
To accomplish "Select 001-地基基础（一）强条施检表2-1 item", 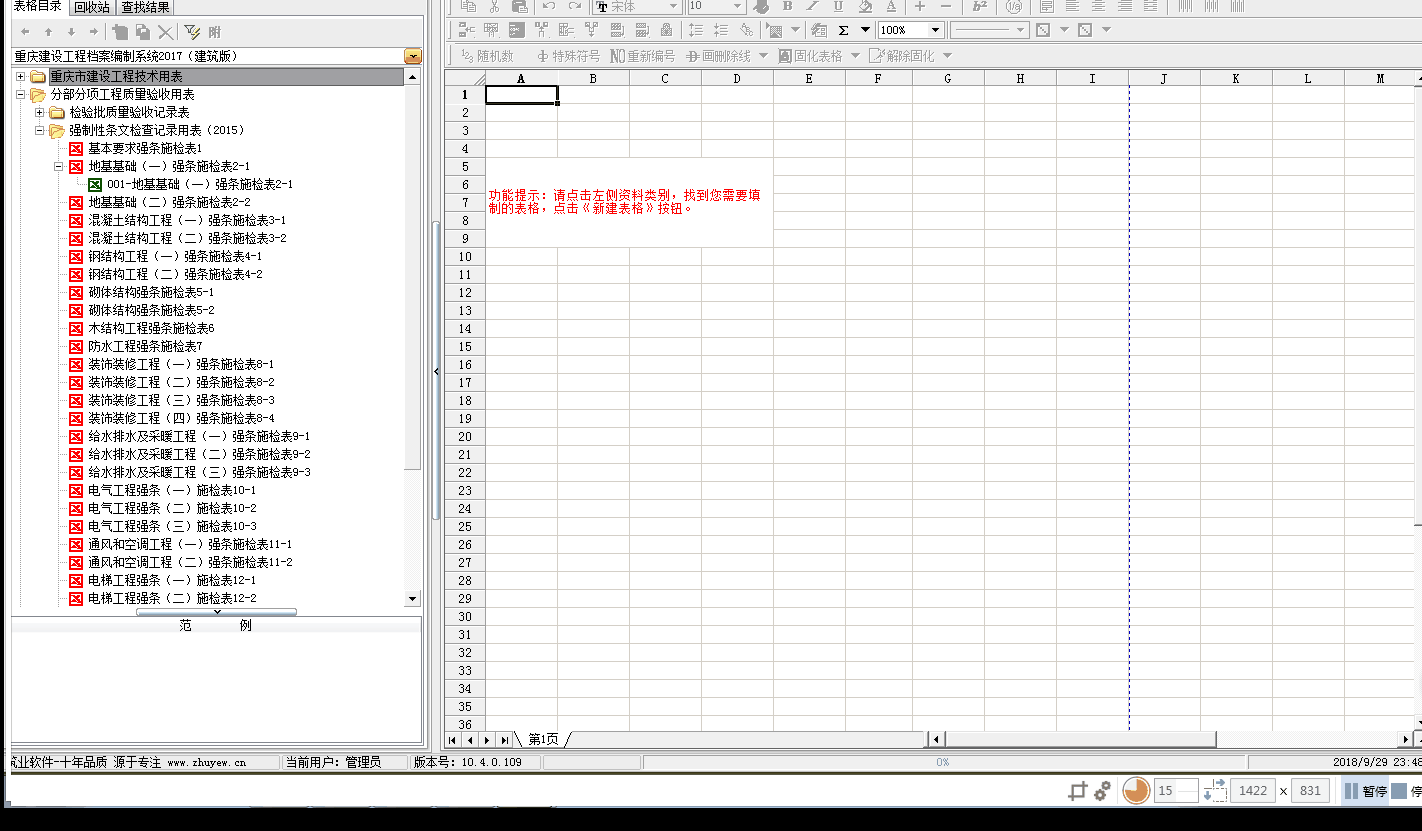I will [199, 185].
